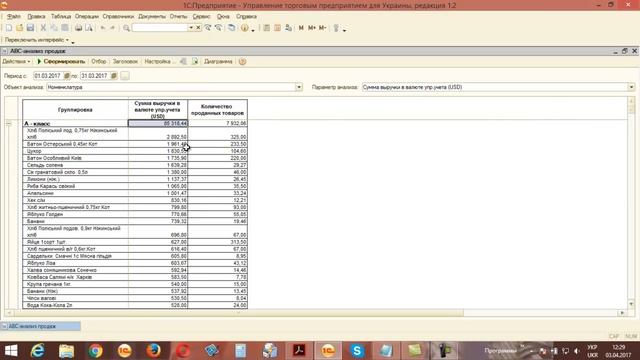Click the Print icon in toolbar
Image resolution: width=640 pixels, height=360 pixels.
[78, 28]
